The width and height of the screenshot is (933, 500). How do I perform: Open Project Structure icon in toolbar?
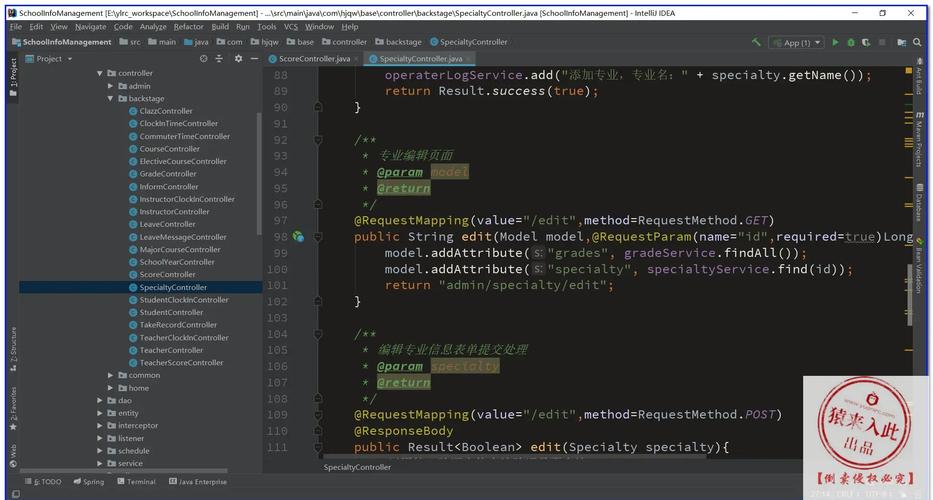click(902, 42)
